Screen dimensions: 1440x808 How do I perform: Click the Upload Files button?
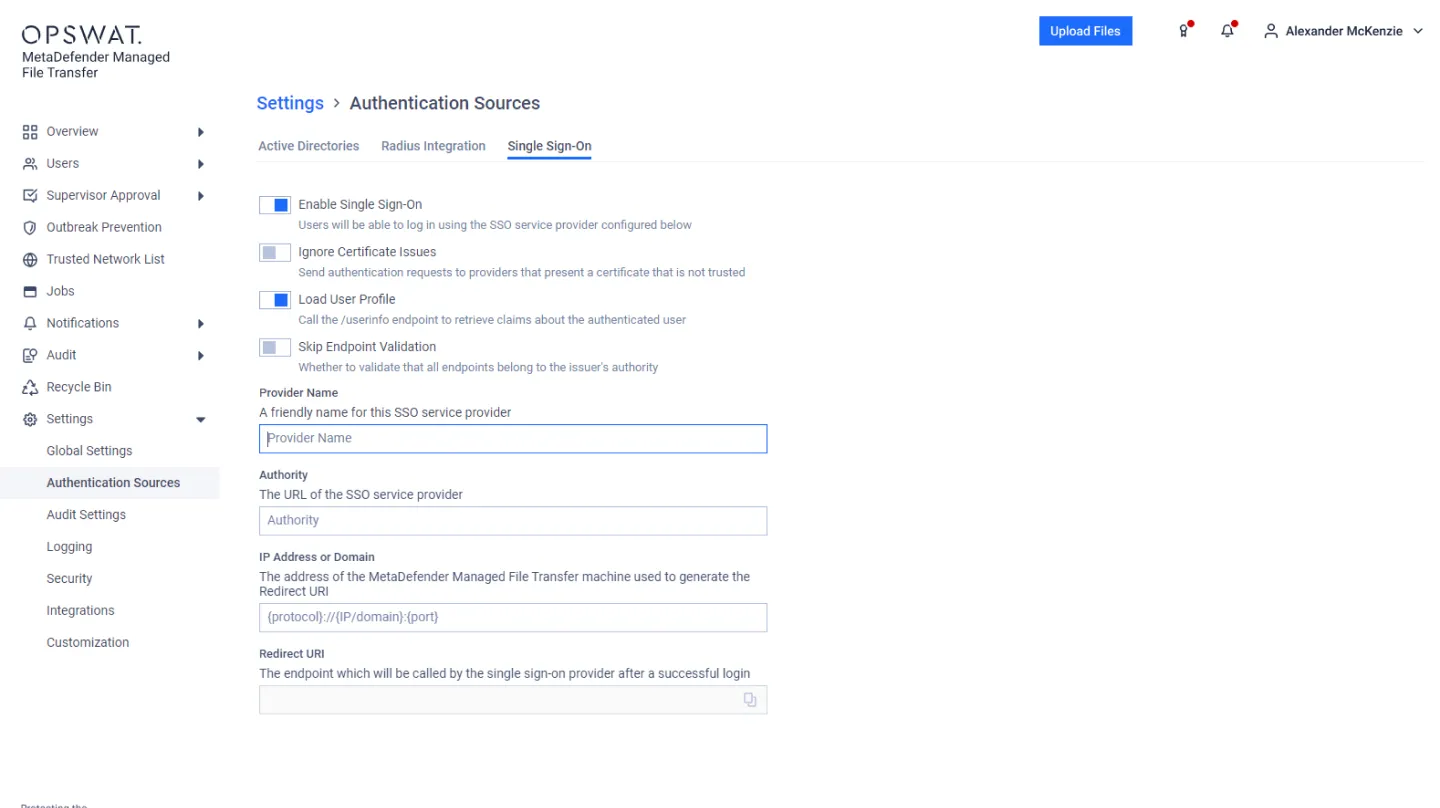click(x=1085, y=31)
